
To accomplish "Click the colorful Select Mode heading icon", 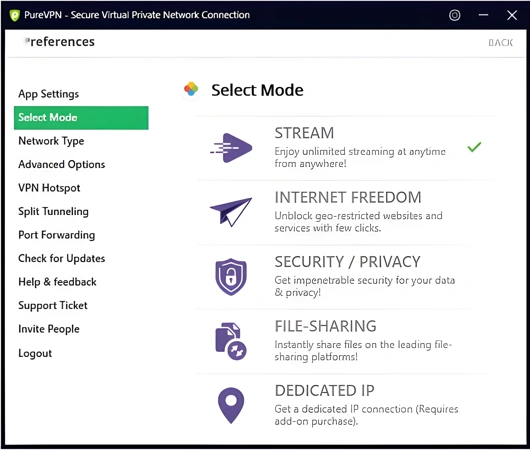I will click(191, 89).
